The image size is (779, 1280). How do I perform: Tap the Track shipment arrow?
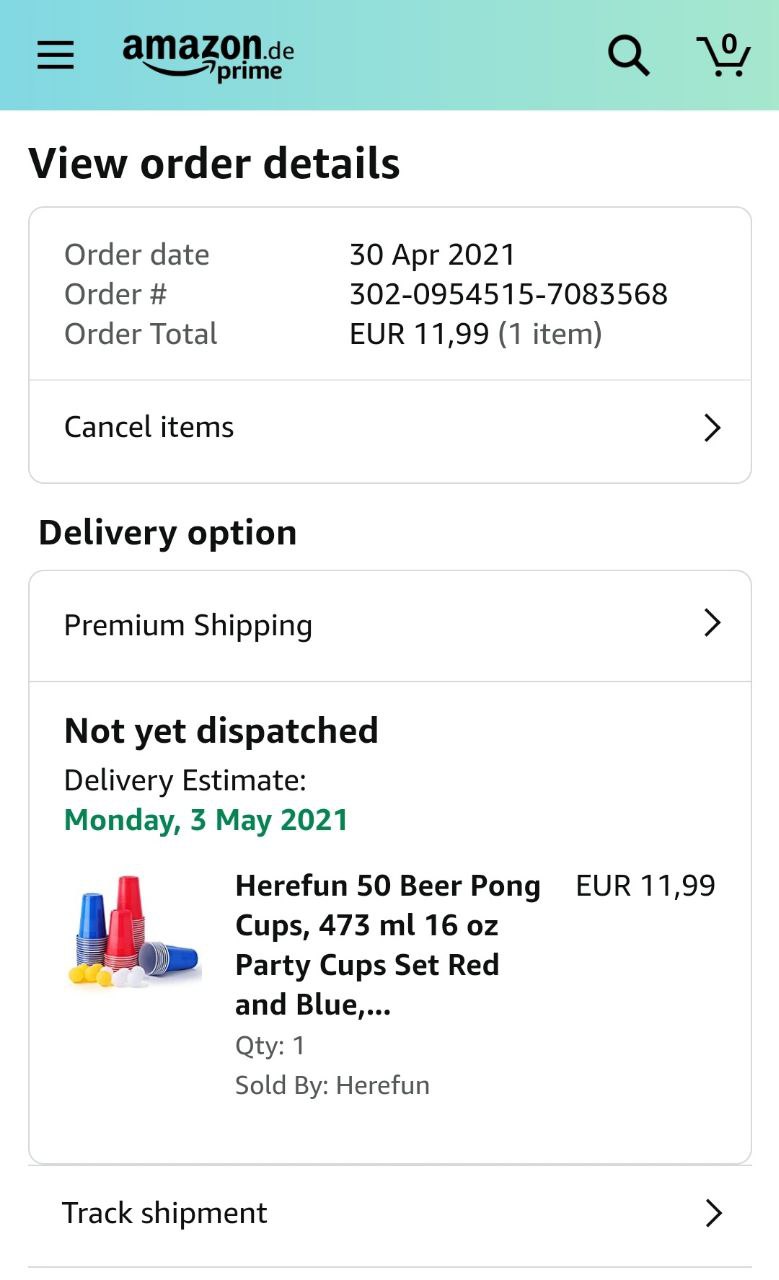point(713,1213)
